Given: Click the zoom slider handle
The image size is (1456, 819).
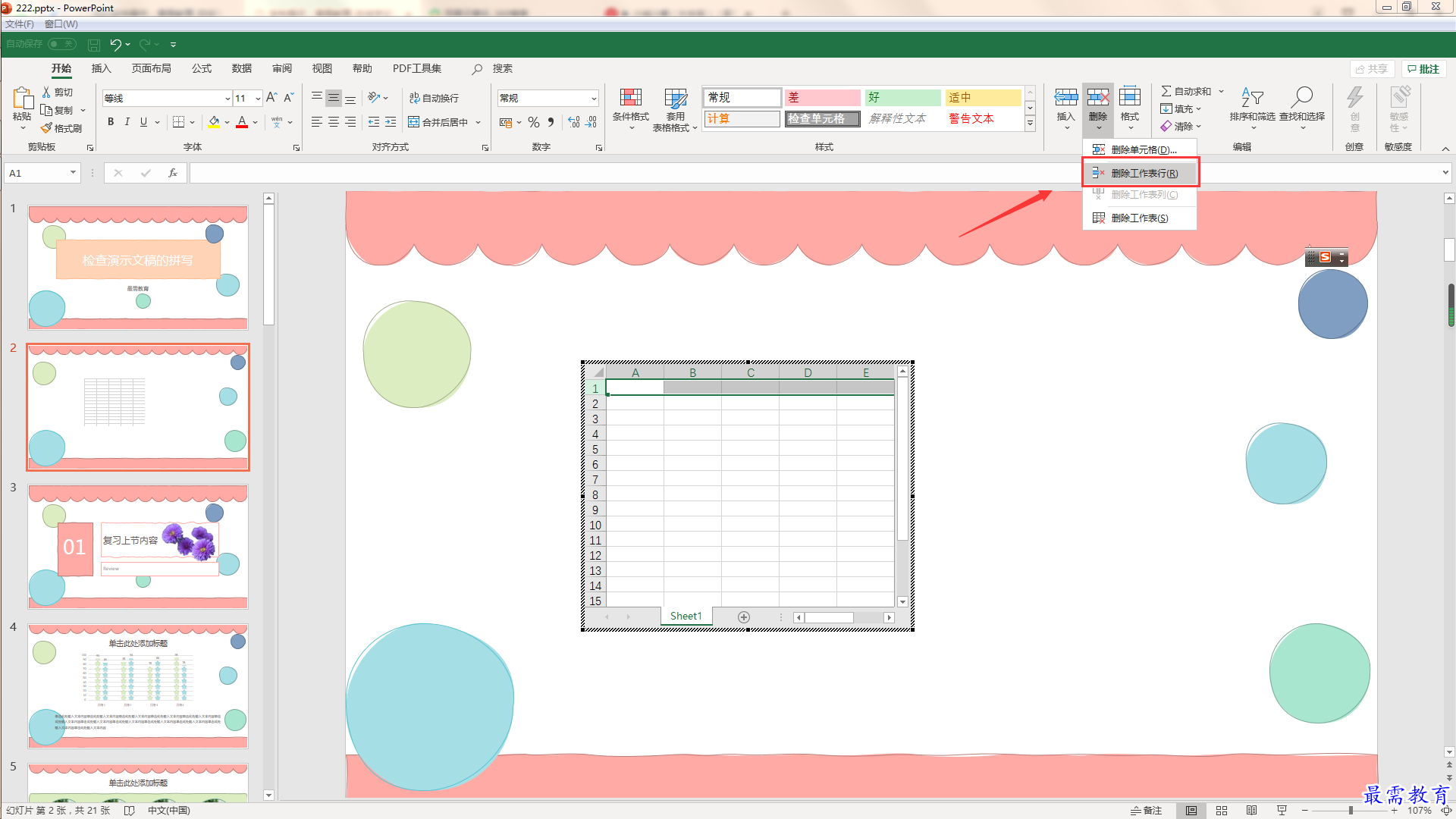Looking at the screenshot, I should coord(1351,811).
